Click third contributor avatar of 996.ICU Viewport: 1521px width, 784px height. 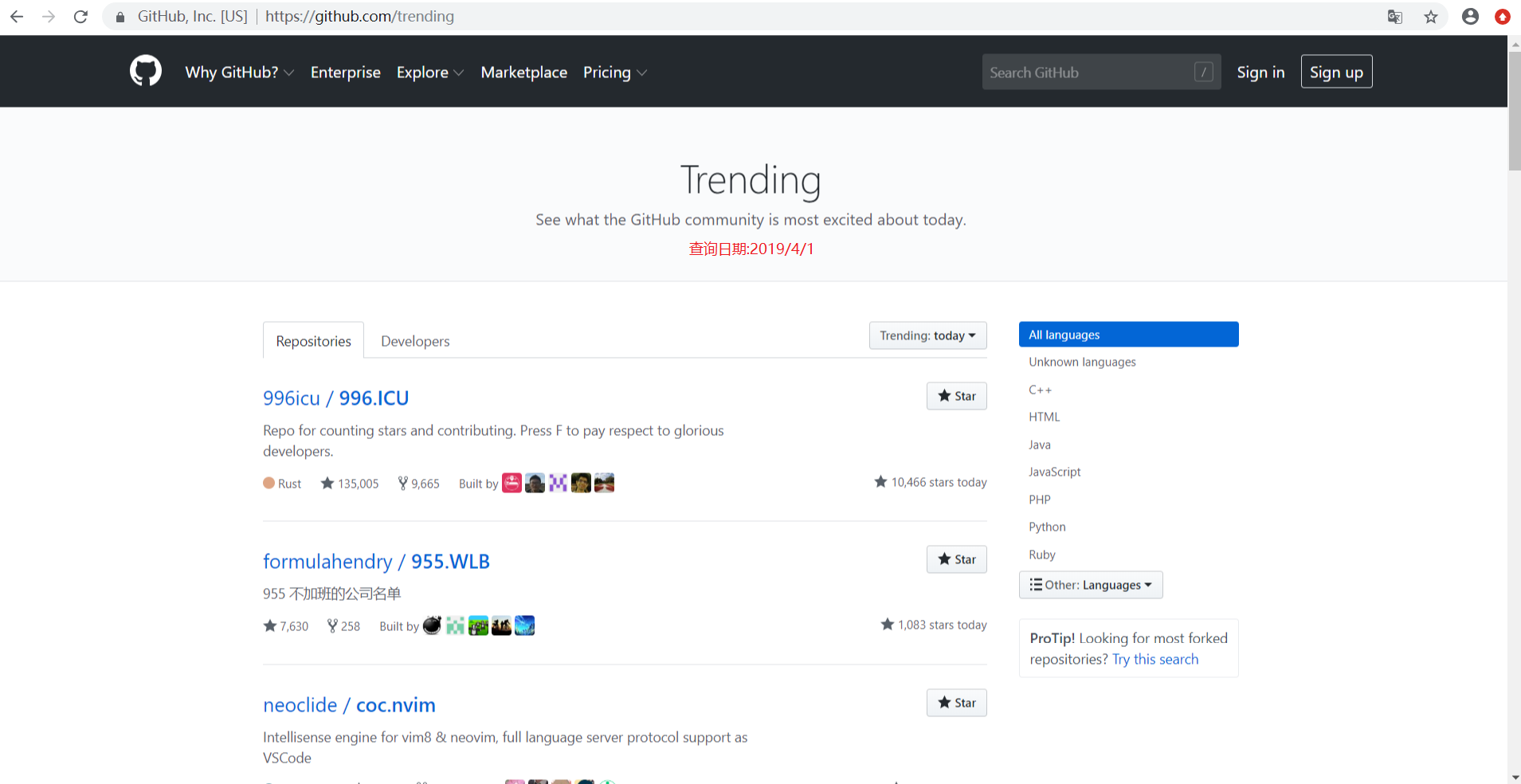coord(558,483)
